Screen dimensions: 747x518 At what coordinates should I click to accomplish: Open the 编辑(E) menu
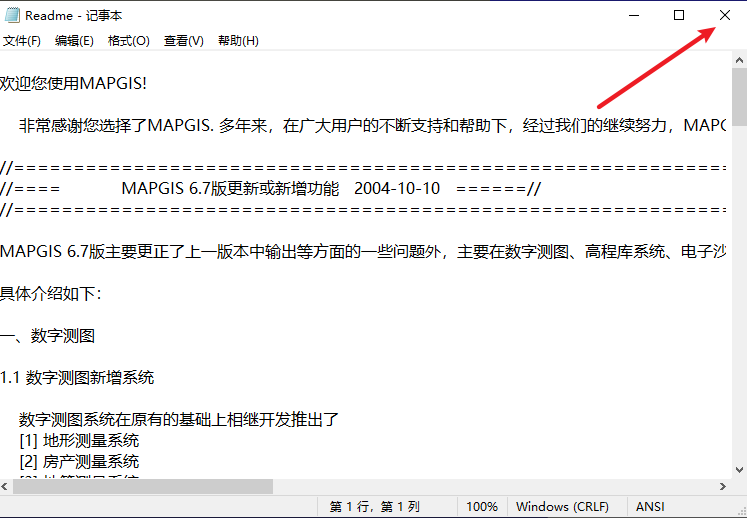74,41
